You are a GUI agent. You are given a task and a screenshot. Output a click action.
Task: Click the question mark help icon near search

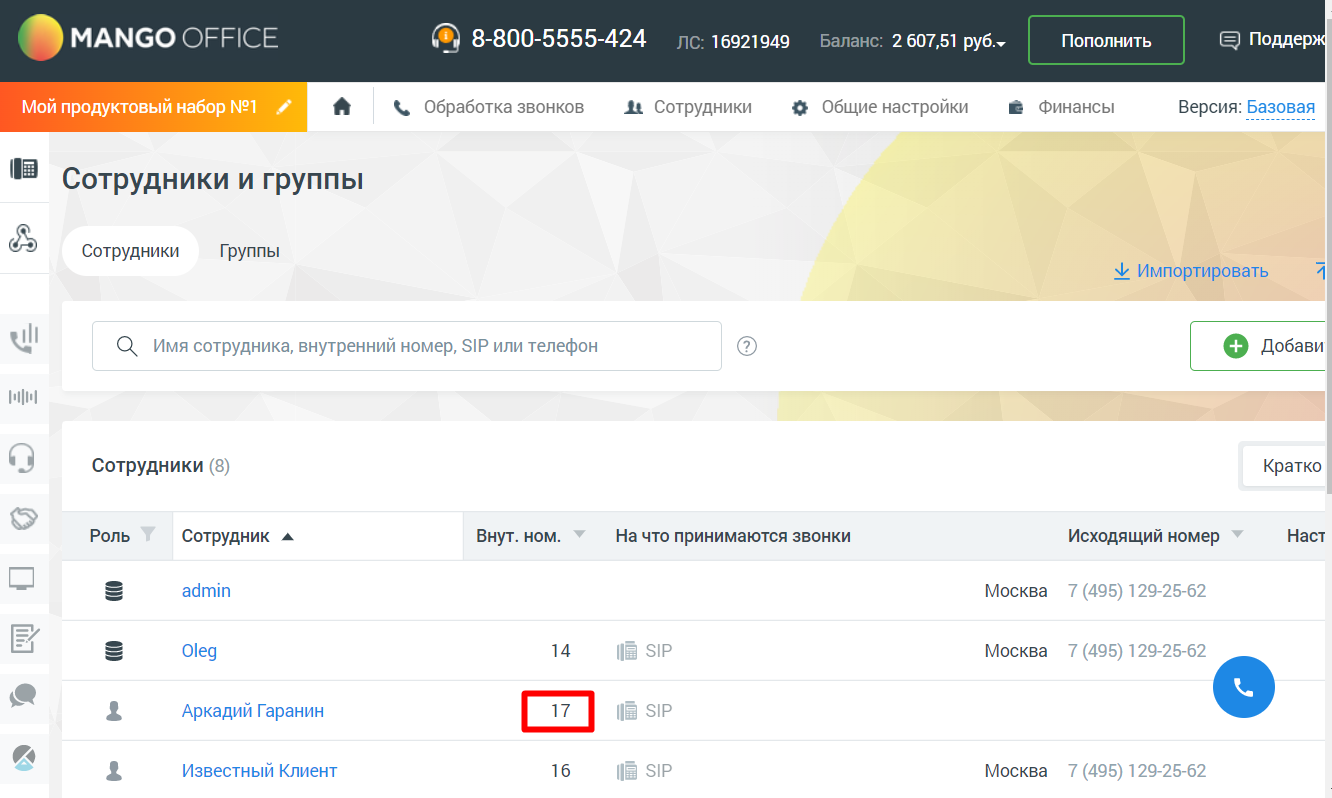[747, 346]
